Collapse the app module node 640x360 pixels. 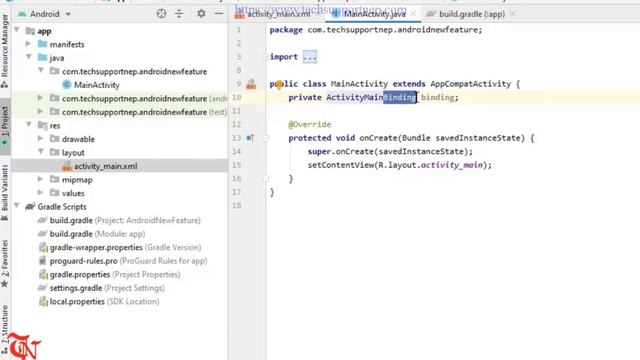pyautogui.click(x=17, y=30)
